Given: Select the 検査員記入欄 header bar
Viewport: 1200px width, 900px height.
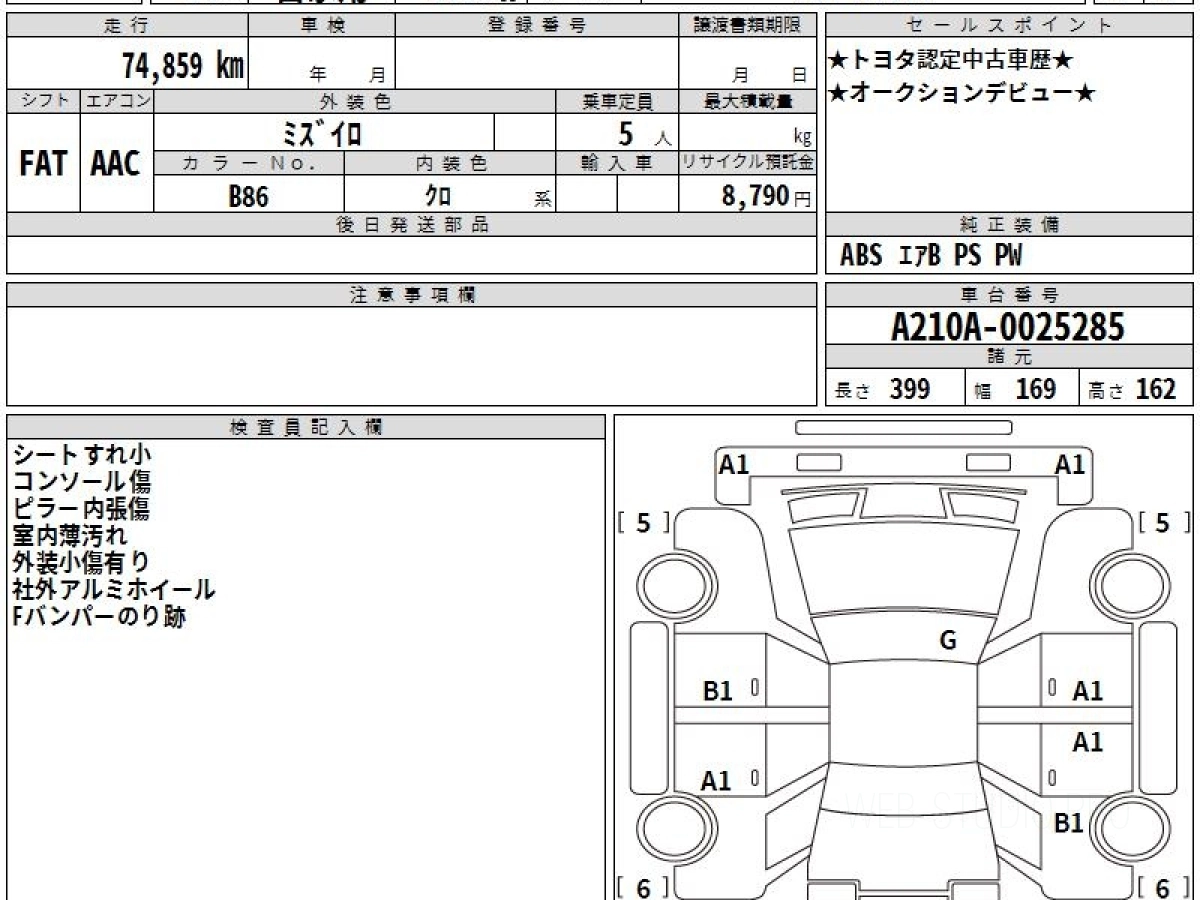Looking at the screenshot, I should pos(306,427).
